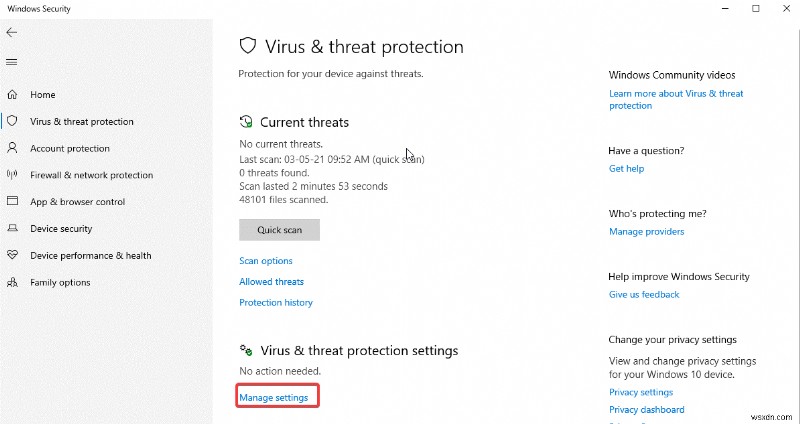Click the Account protection person icon
This screenshot has width=800, height=424.
(x=12, y=148)
